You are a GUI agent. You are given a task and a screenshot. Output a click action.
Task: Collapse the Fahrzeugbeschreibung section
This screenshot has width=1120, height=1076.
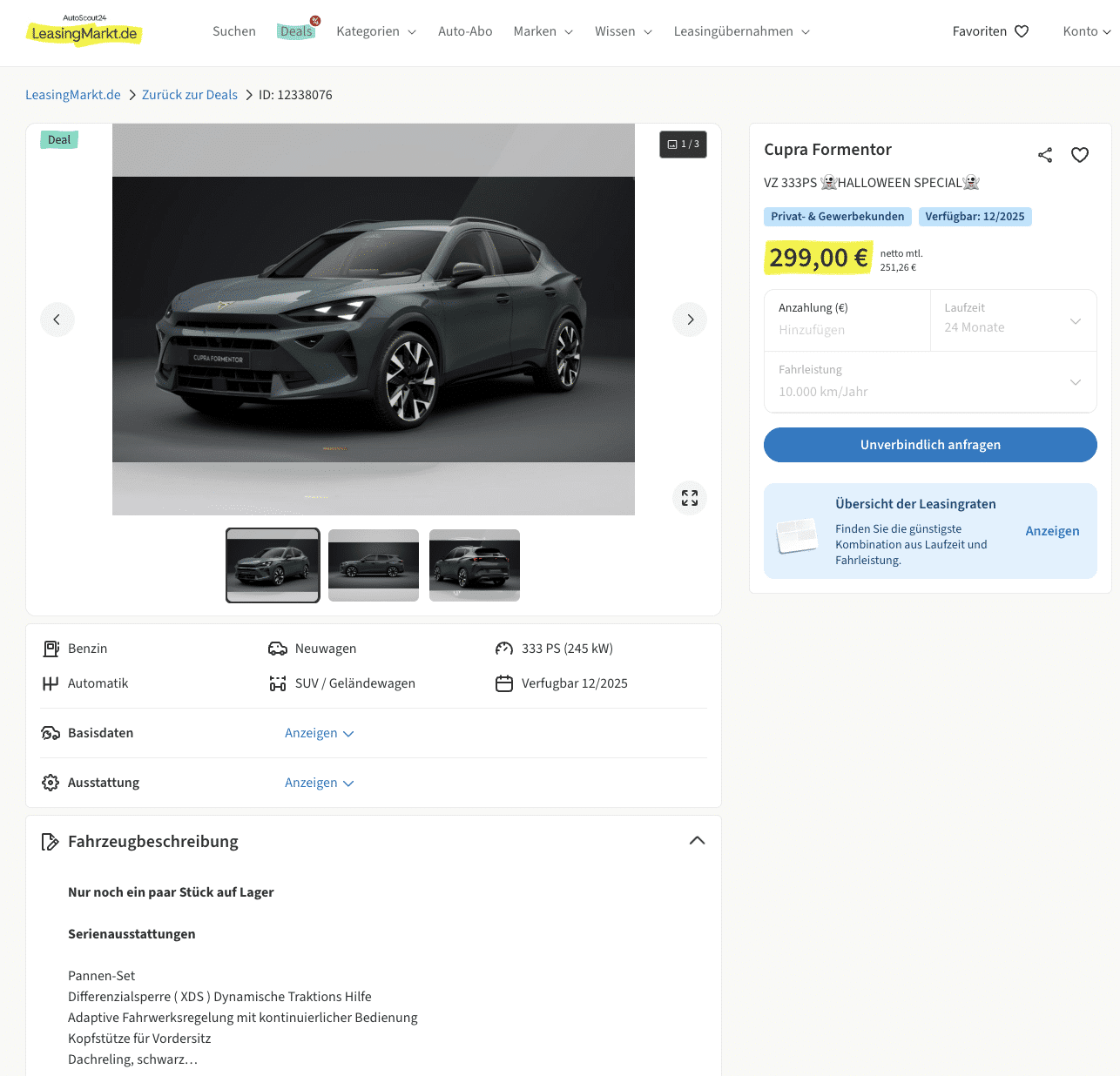tap(697, 841)
